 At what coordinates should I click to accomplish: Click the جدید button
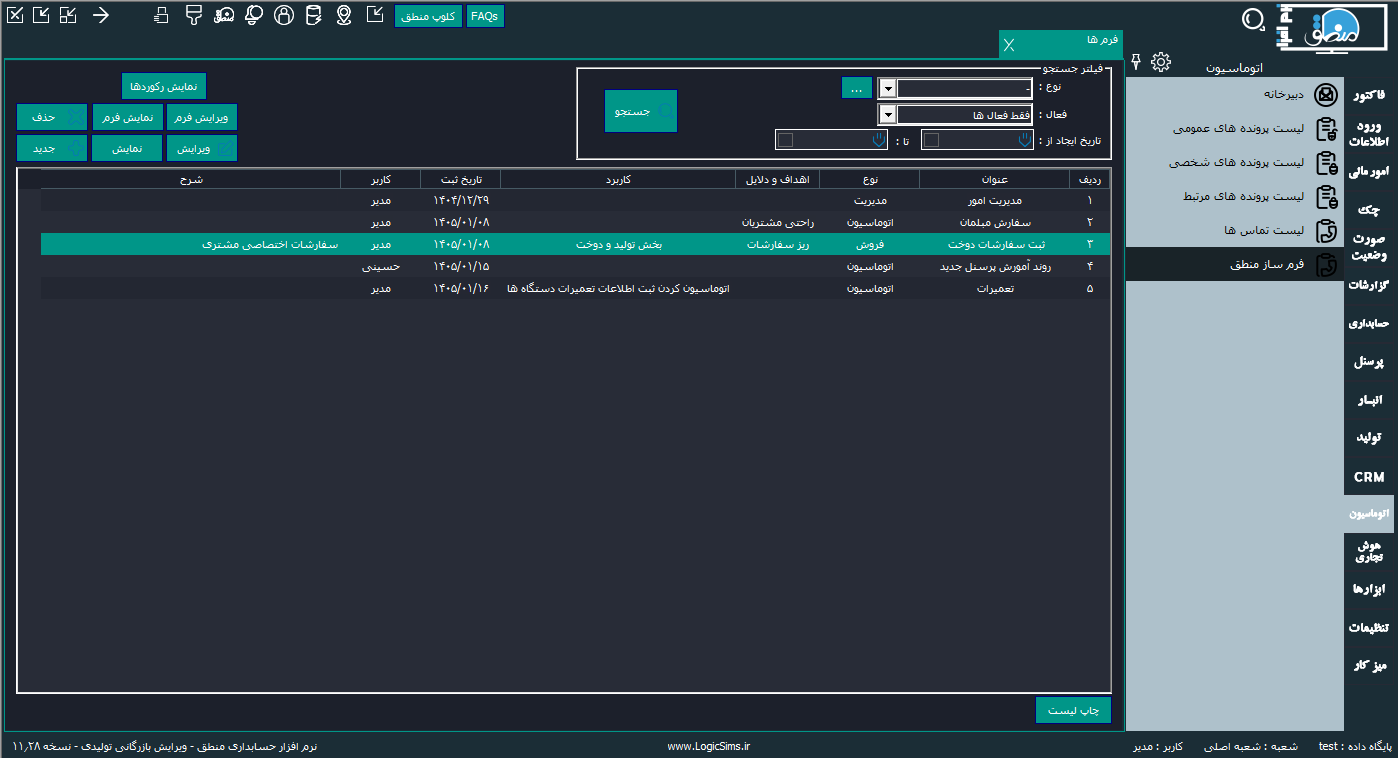tap(52, 148)
